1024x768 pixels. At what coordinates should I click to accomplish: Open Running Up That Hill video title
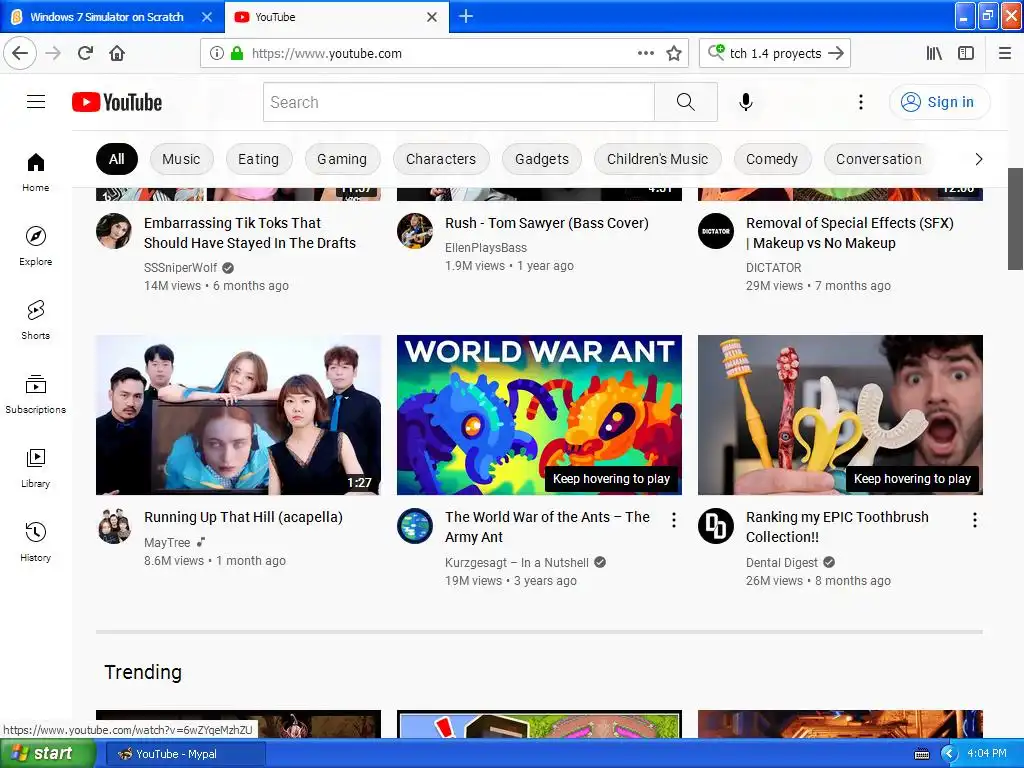(244, 517)
